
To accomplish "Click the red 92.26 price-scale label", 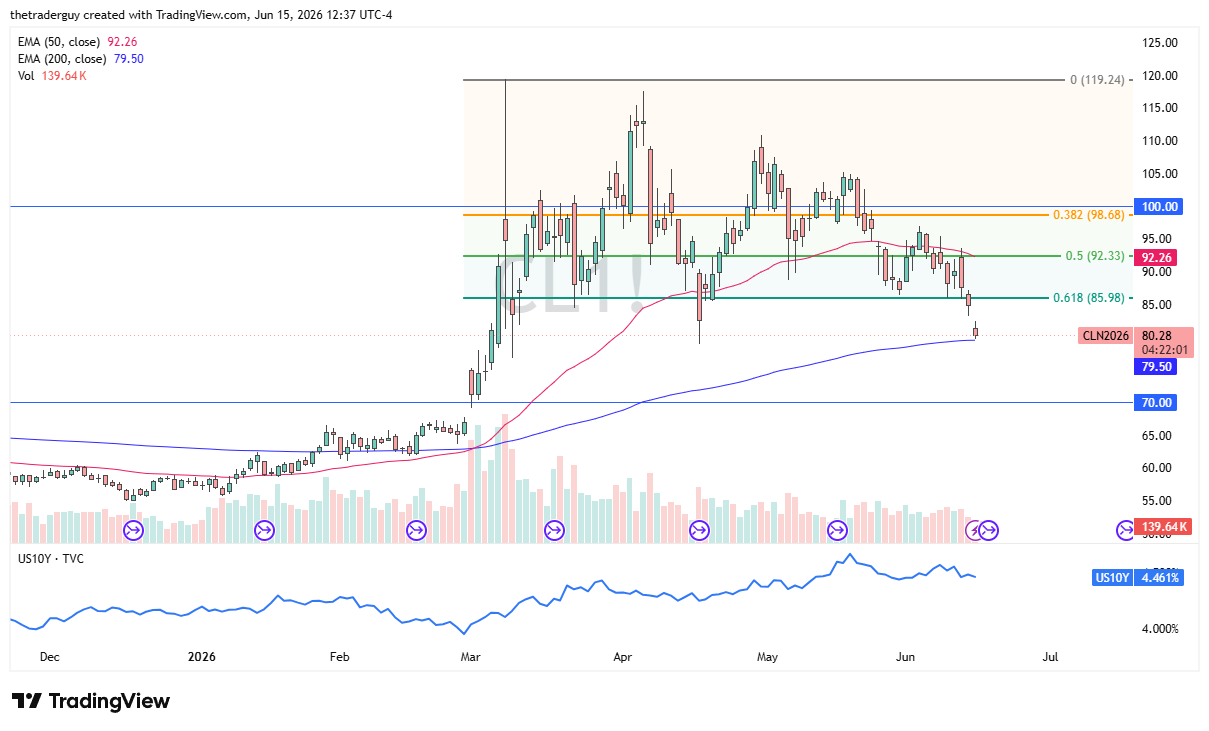I will click(1155, 257).
